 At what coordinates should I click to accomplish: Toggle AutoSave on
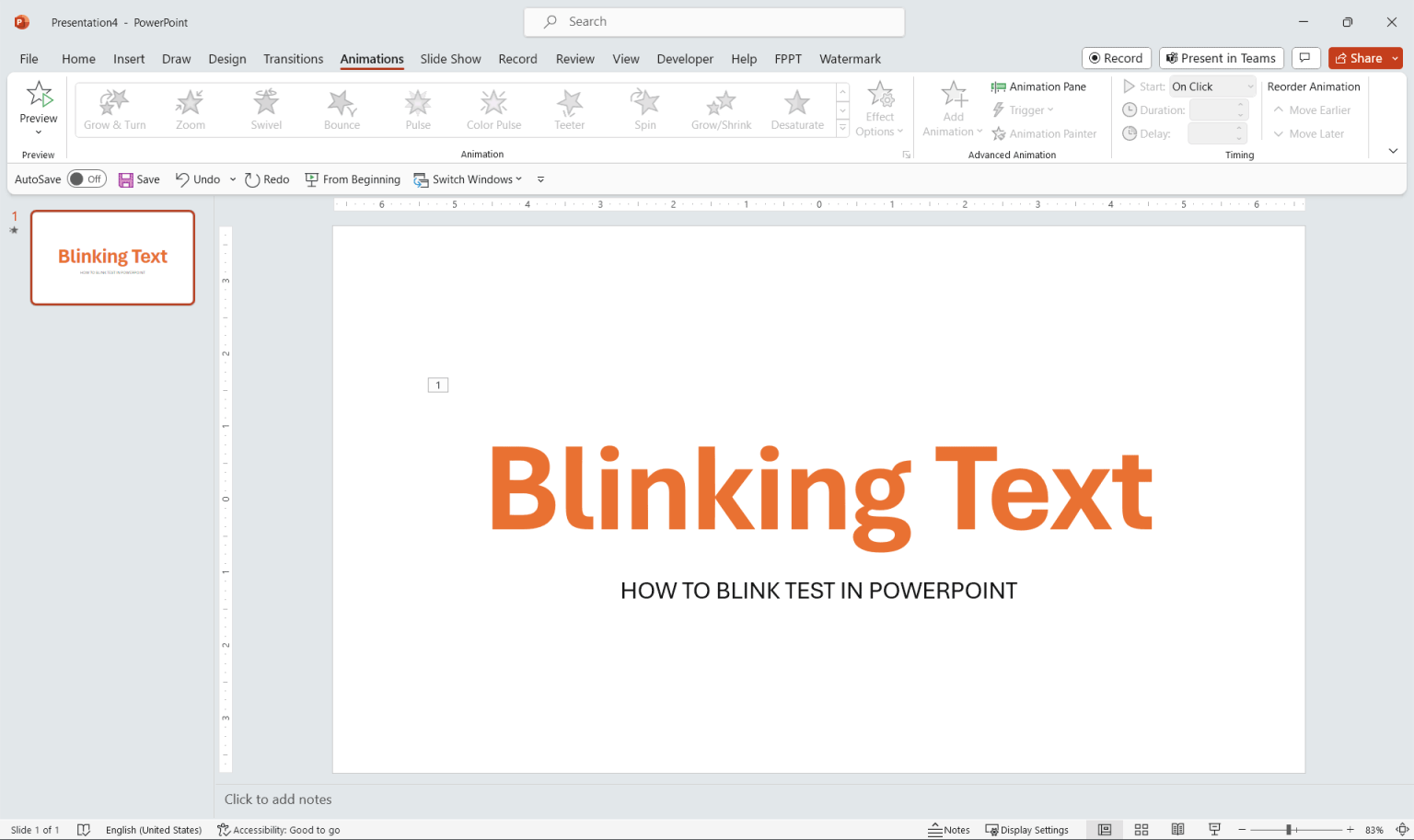click(87, 178)
